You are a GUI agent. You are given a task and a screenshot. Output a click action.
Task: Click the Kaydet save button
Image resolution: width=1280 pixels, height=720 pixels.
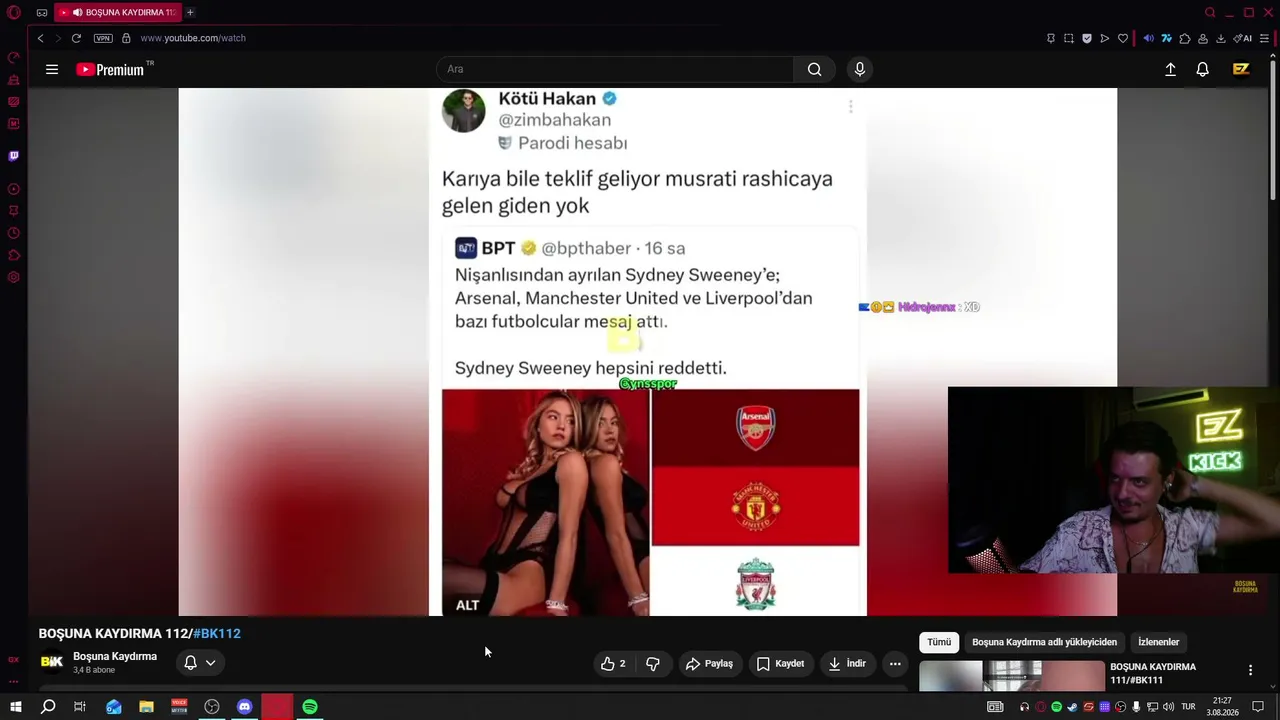(780, 663)
